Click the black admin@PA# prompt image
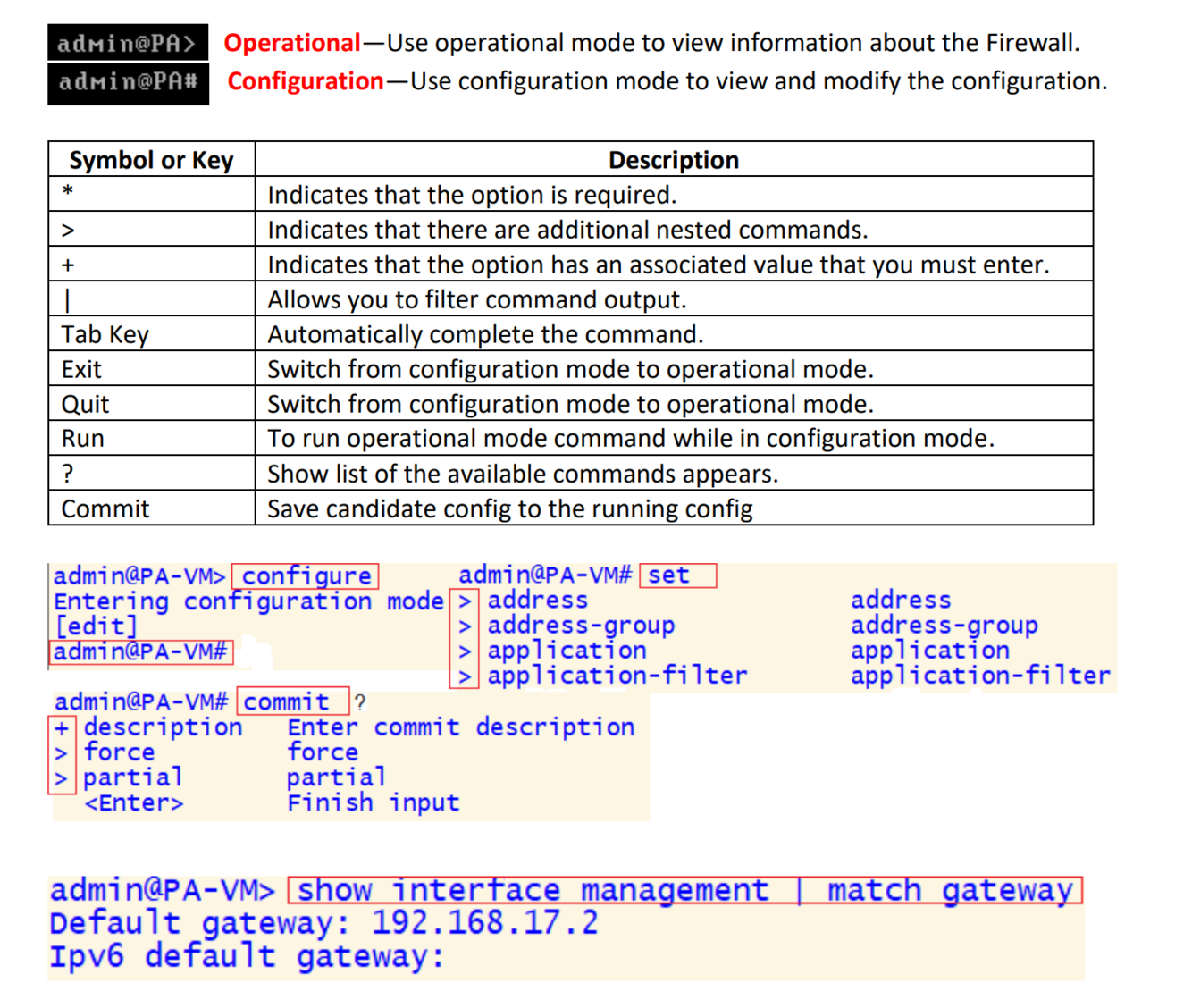 (128, 83)
